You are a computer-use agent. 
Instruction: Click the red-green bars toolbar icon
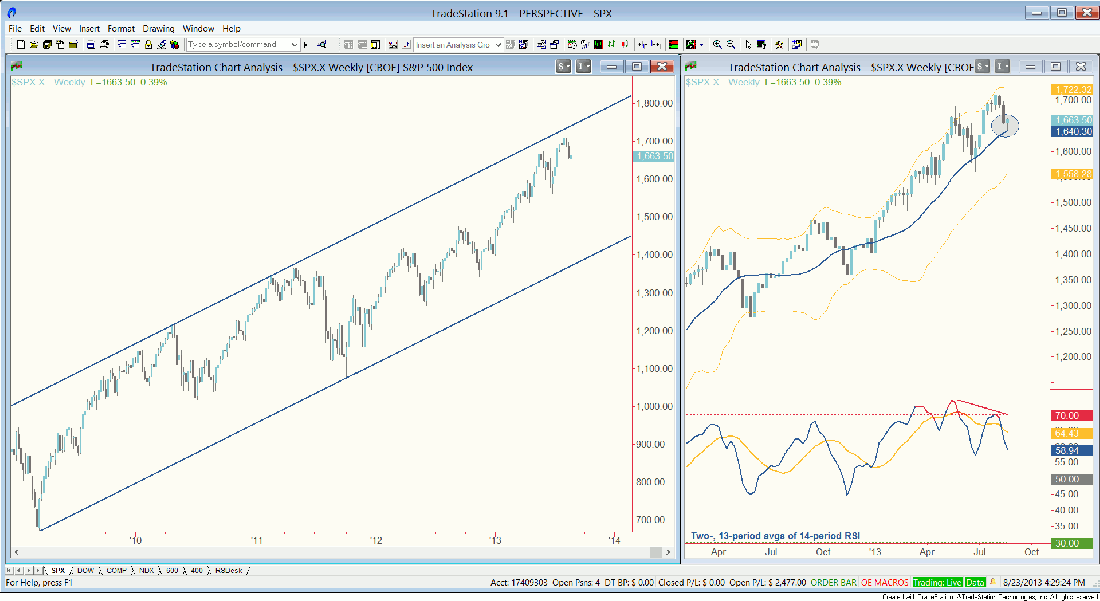673,45
